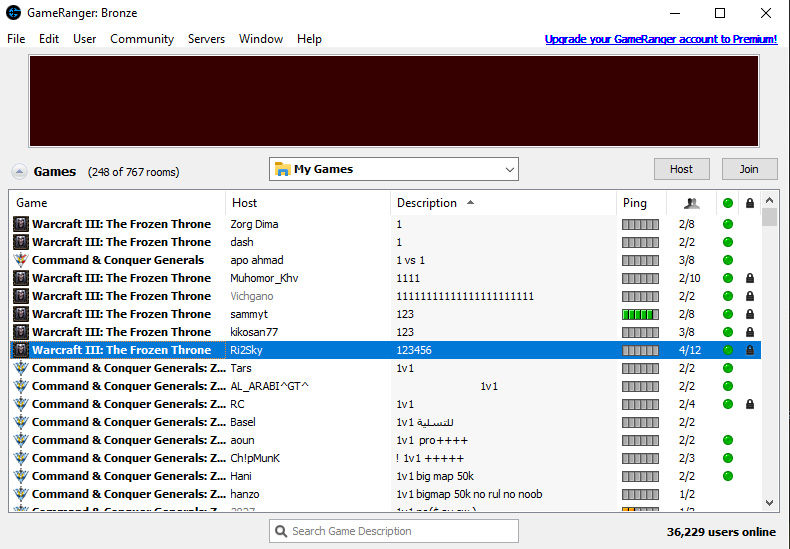
Task: Click the Warcraft III icon in dash row
Action: point(21,242)
